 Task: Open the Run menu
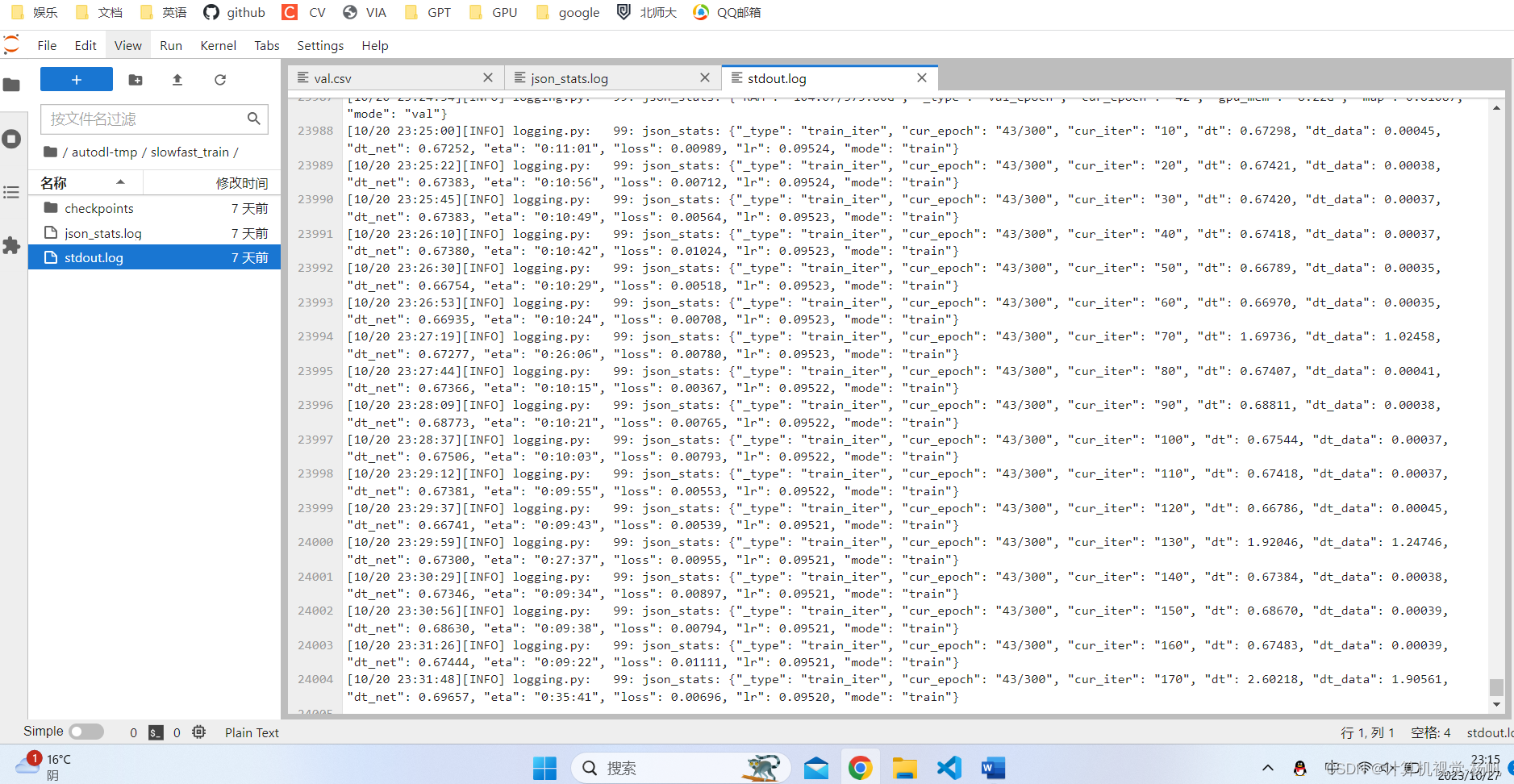(x=171, y=45)
